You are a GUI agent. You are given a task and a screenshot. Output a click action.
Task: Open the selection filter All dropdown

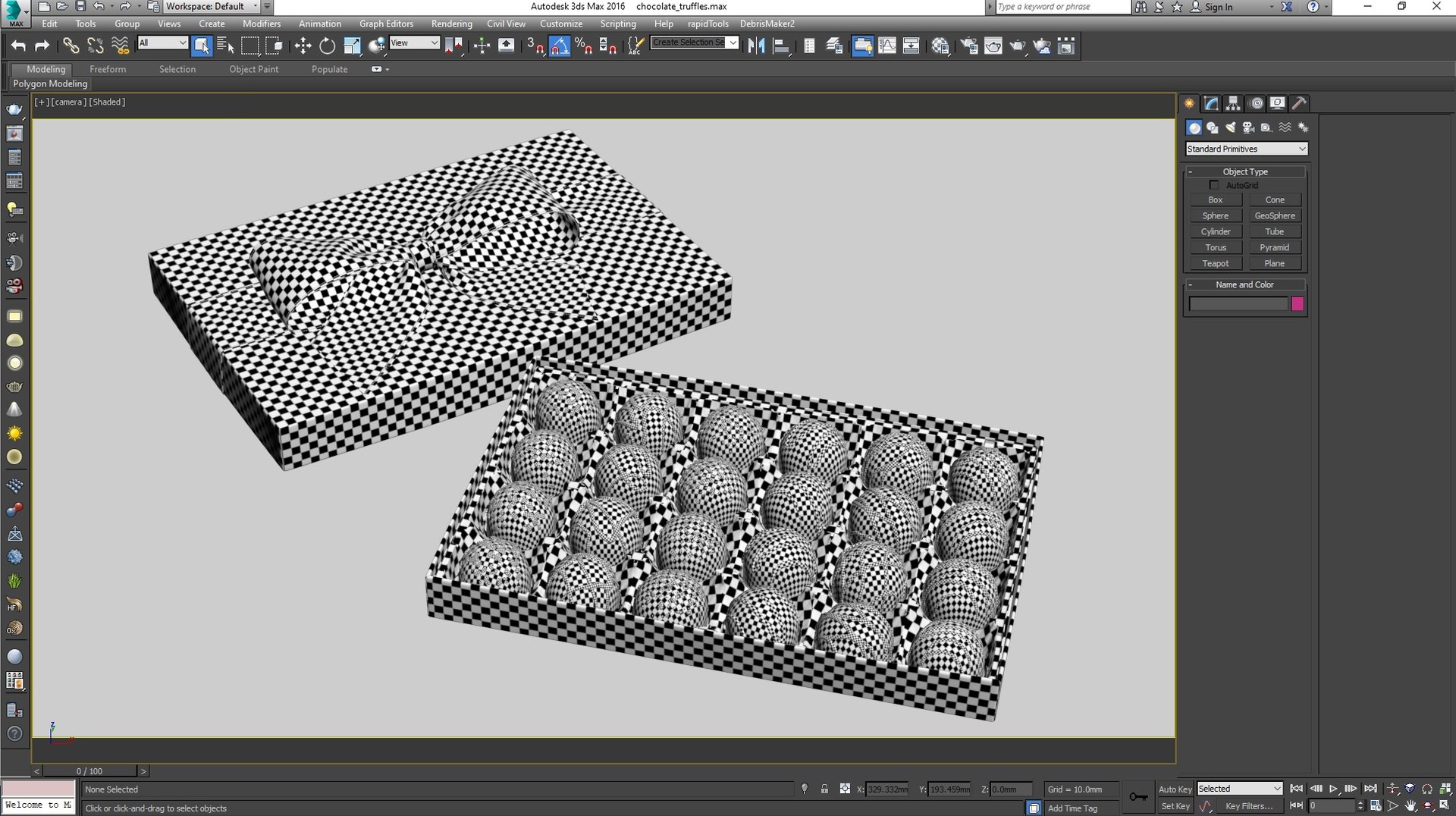[x=162, y=43]
